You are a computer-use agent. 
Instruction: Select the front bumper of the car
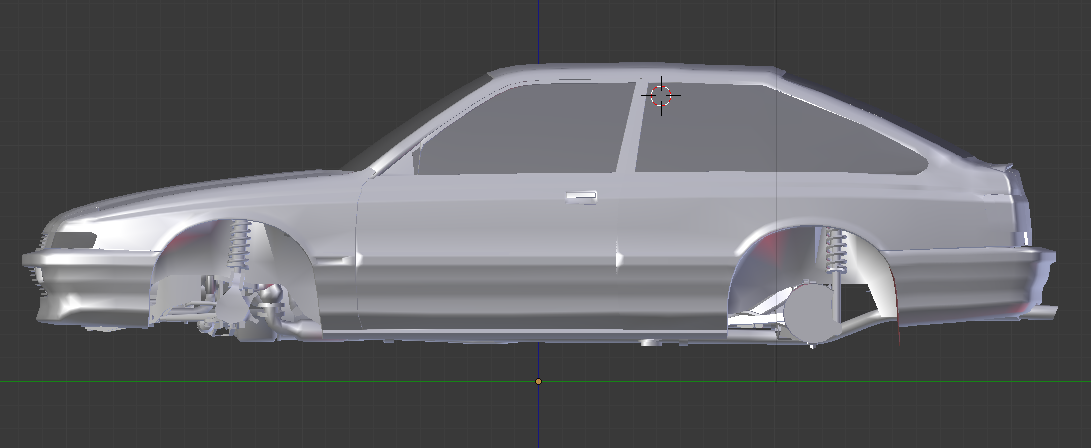pyautogui.click(x=89, y=287)
